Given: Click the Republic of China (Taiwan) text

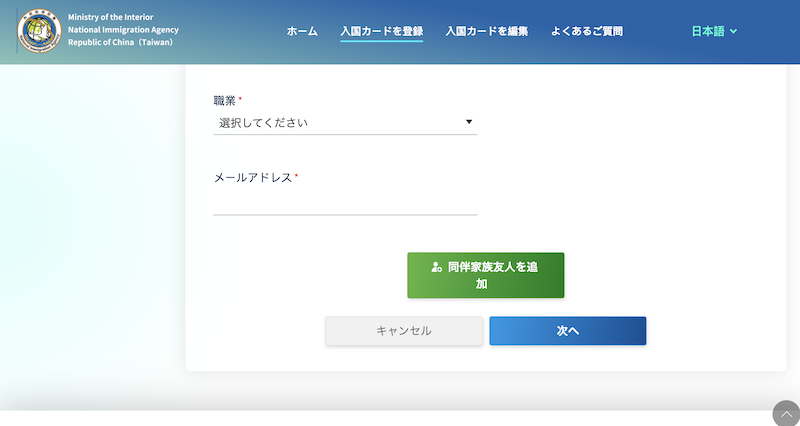Looking at the screenshot, I should [121, 44].
